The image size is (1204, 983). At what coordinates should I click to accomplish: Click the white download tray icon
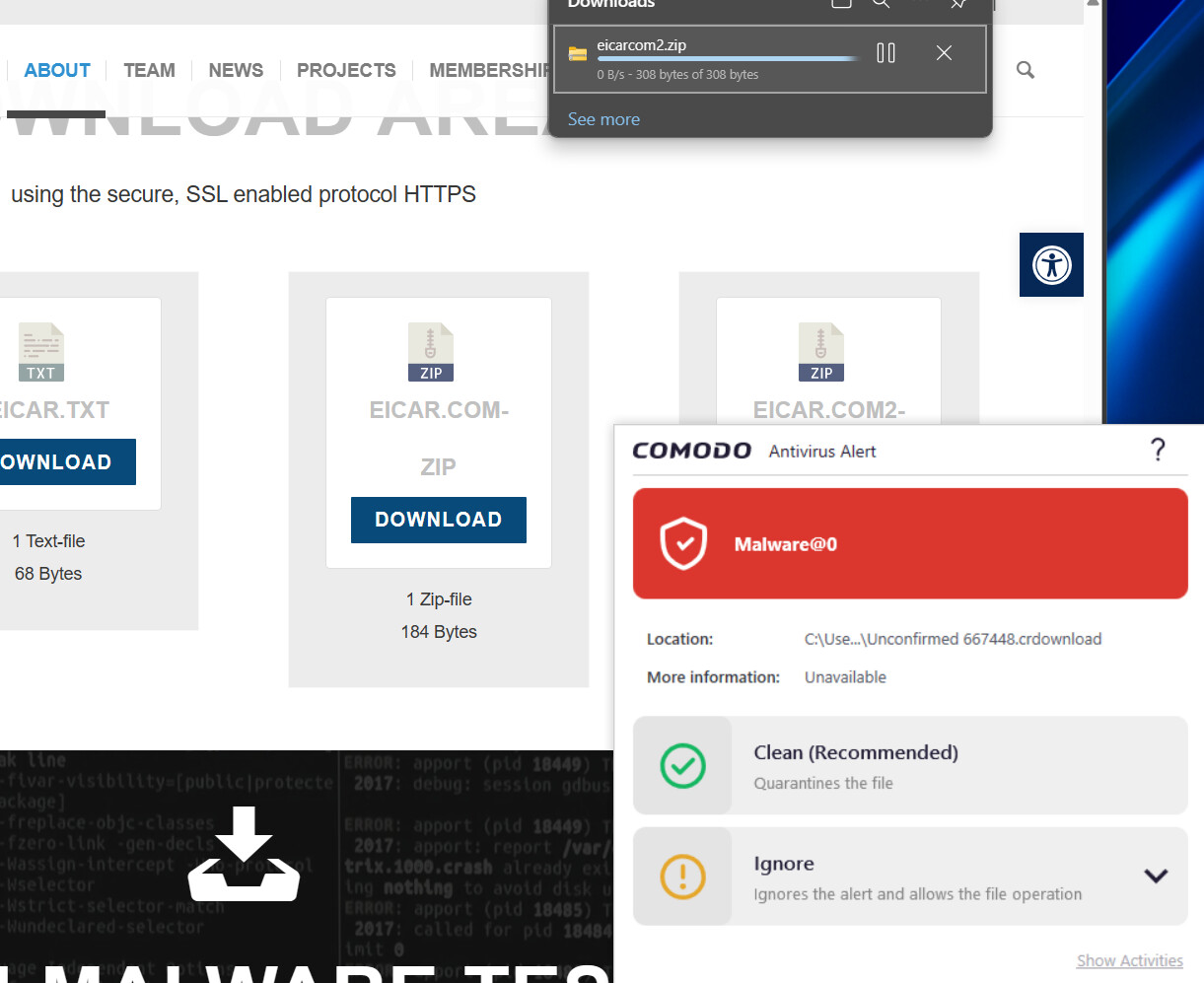[x=244, y=854]
